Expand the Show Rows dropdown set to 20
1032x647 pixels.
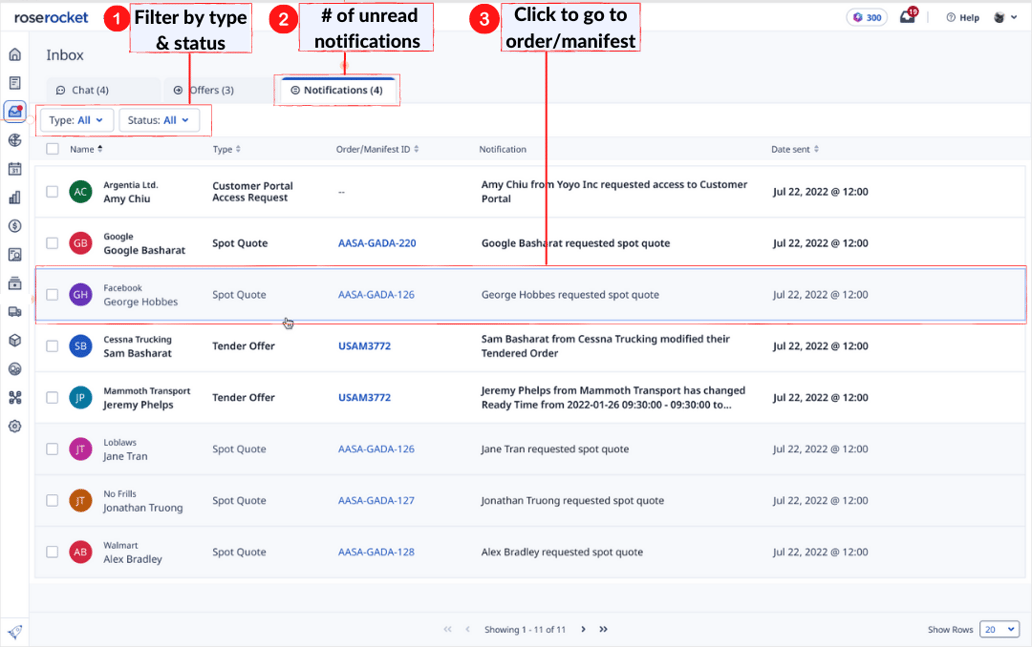click(999, 629)
